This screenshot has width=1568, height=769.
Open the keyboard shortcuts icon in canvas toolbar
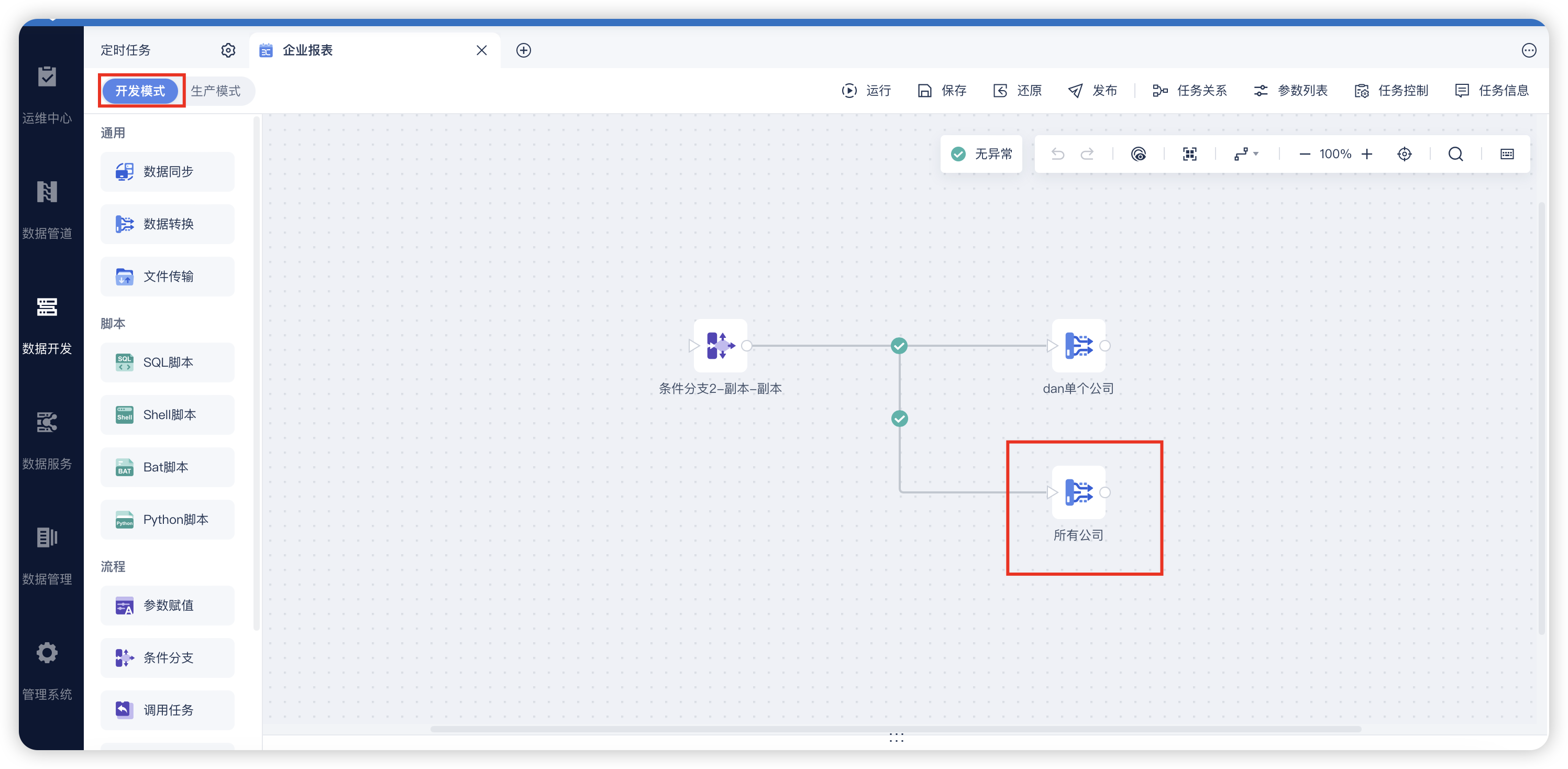click(x=1507, y=154)
